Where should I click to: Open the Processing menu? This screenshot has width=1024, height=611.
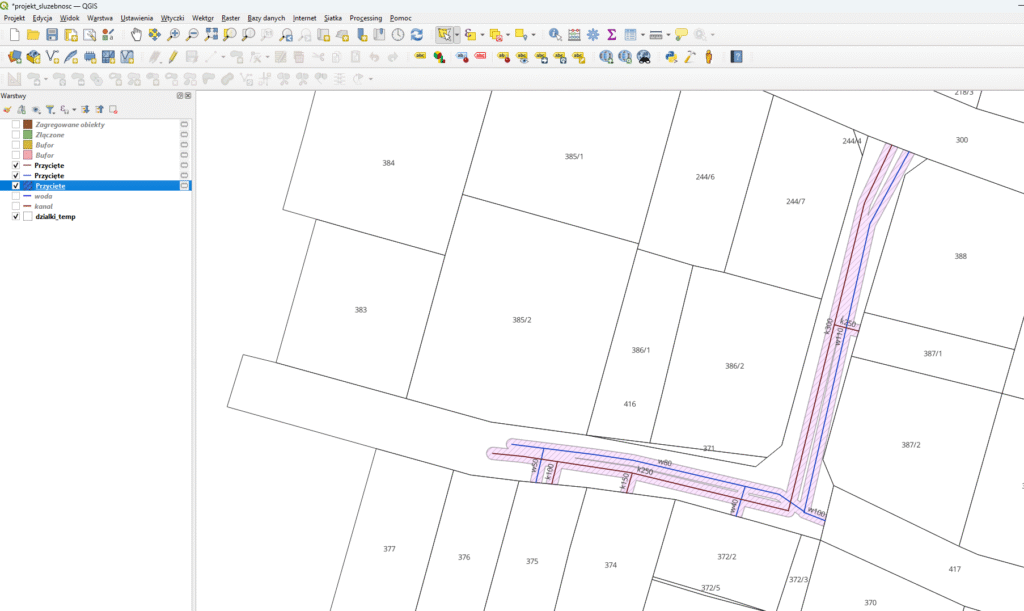pyautogui.click(x=365, y=18)
